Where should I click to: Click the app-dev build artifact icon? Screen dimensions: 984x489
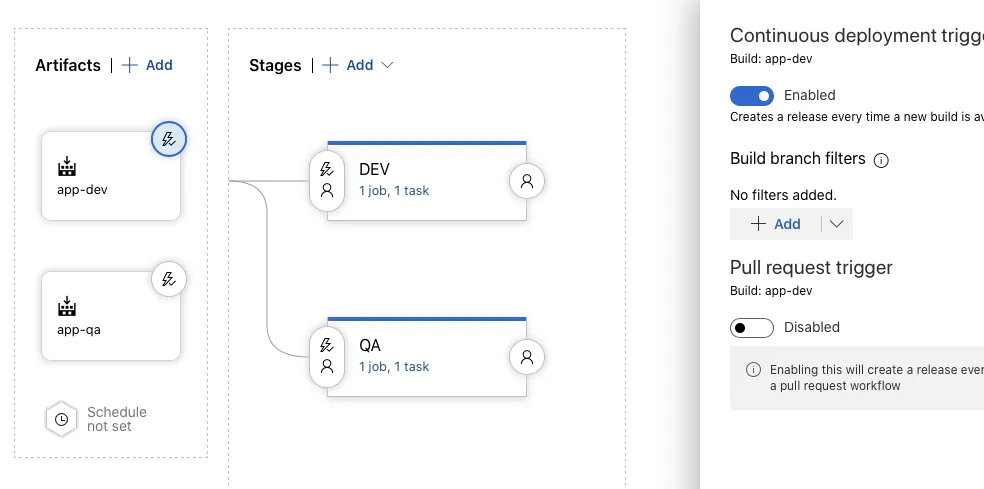click(x=67, y=166)
